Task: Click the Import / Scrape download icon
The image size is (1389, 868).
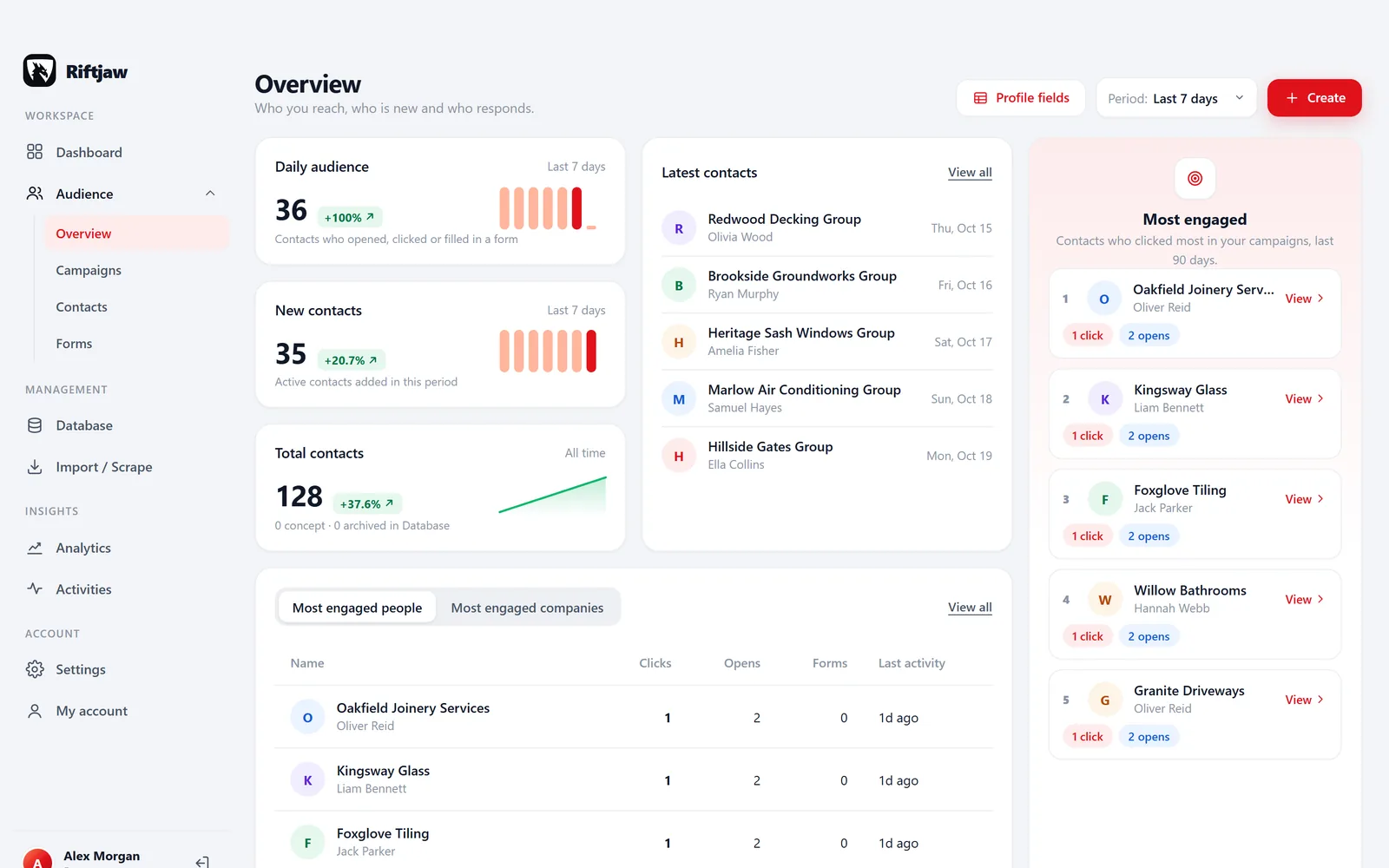Action: tap(35, 467)
